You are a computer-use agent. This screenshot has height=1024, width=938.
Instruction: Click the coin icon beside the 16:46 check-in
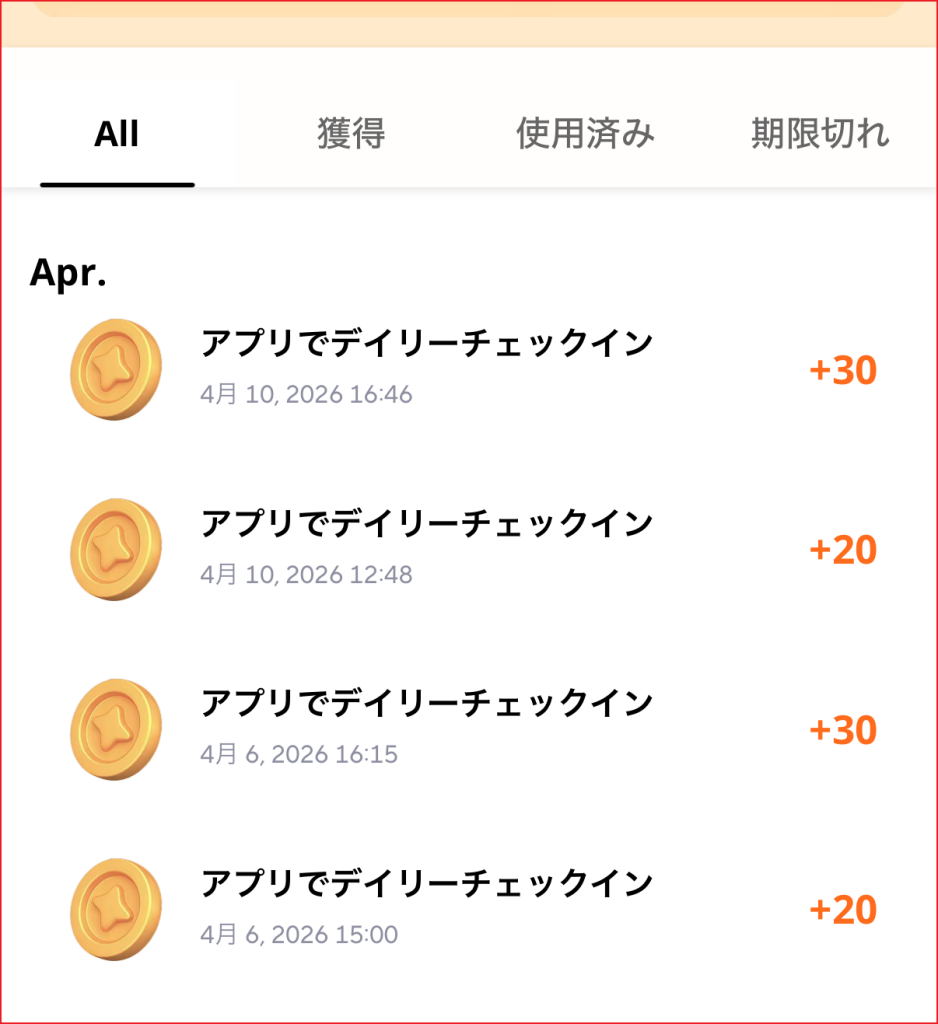116,370
